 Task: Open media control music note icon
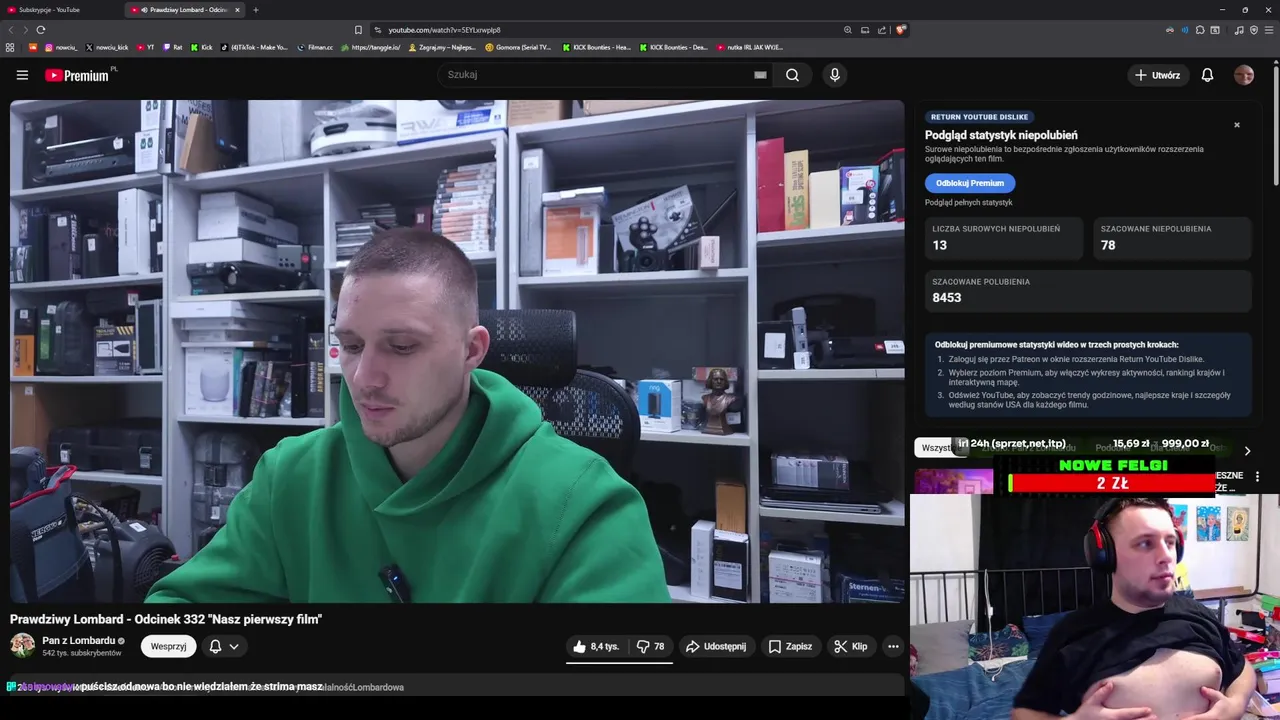(1239, 30)
